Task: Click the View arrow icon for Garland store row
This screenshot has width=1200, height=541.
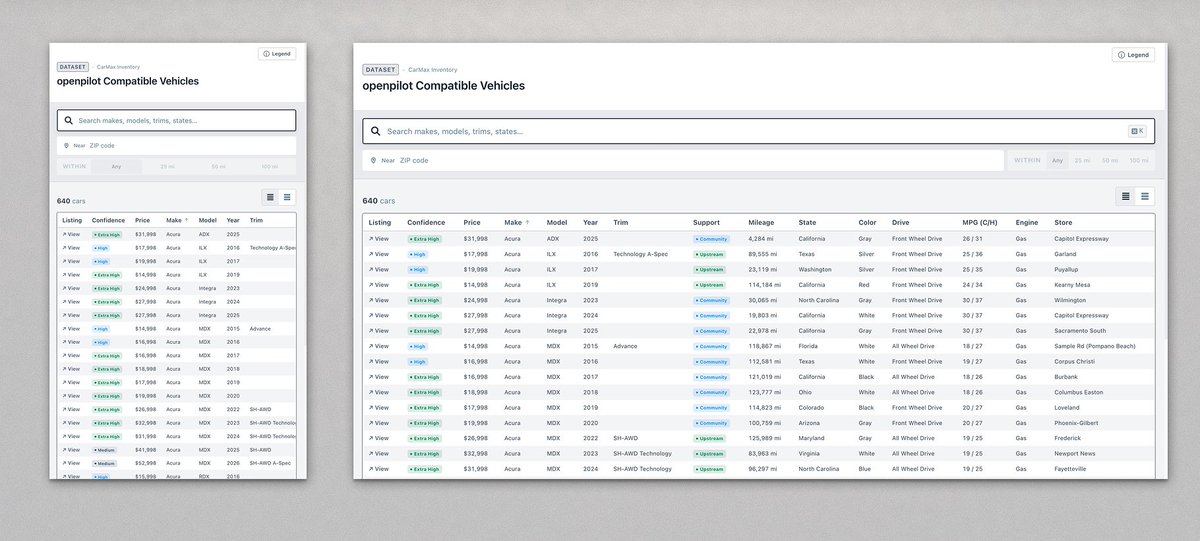Action: point(371,254)
